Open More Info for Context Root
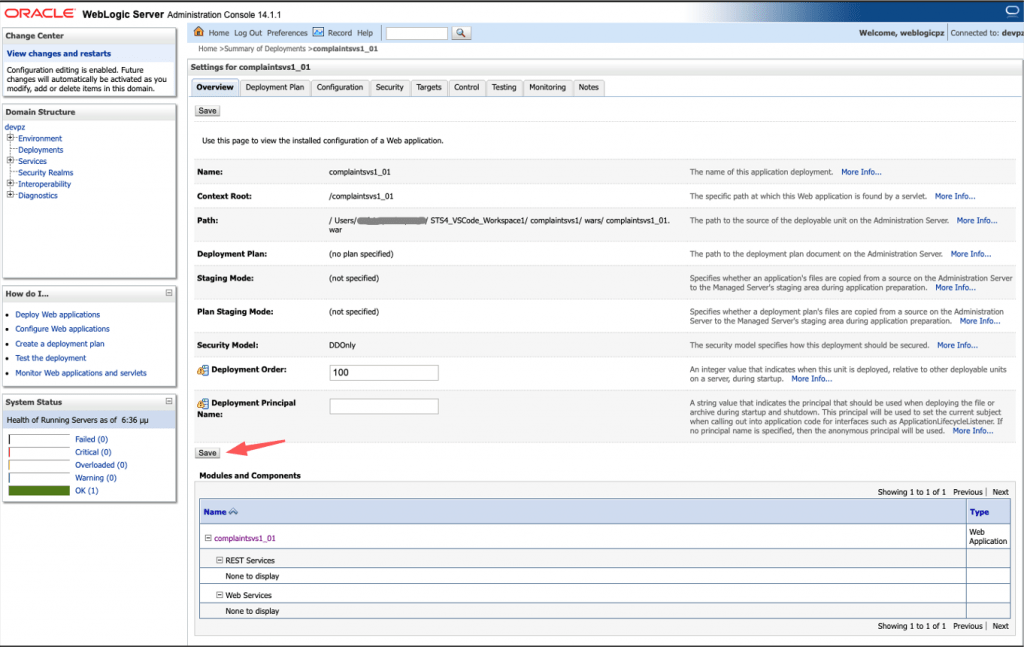 [x=955, y=196]
